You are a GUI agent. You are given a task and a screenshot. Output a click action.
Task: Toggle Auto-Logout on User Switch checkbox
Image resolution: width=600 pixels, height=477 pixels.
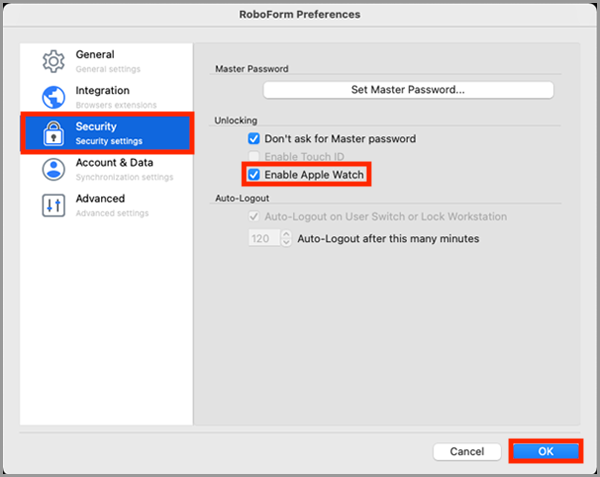[254, 217]
